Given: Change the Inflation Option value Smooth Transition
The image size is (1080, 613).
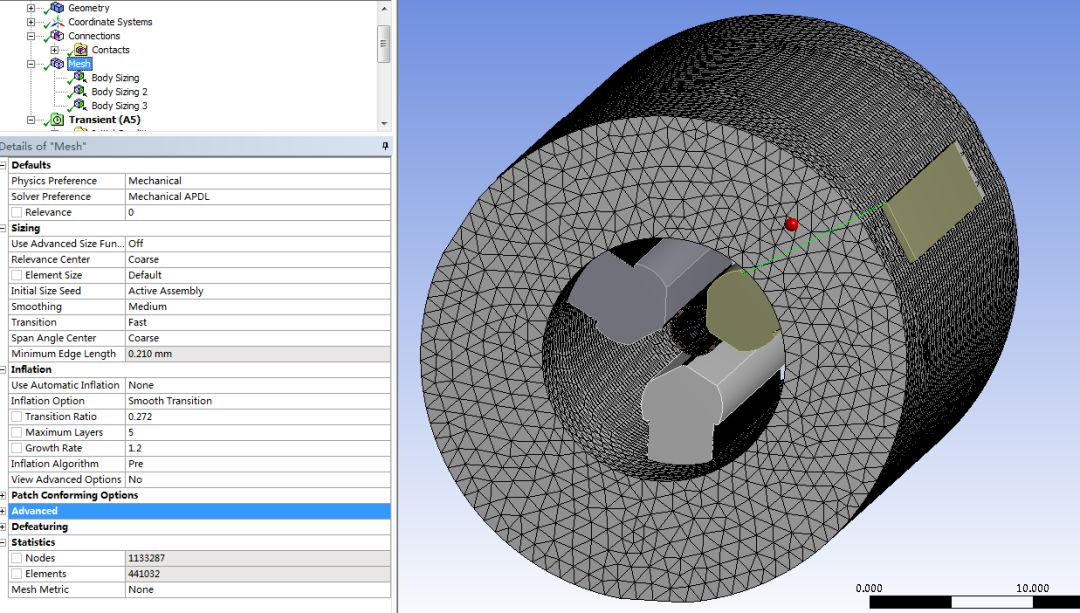Looking at the screenshot, I should [258, 401].
